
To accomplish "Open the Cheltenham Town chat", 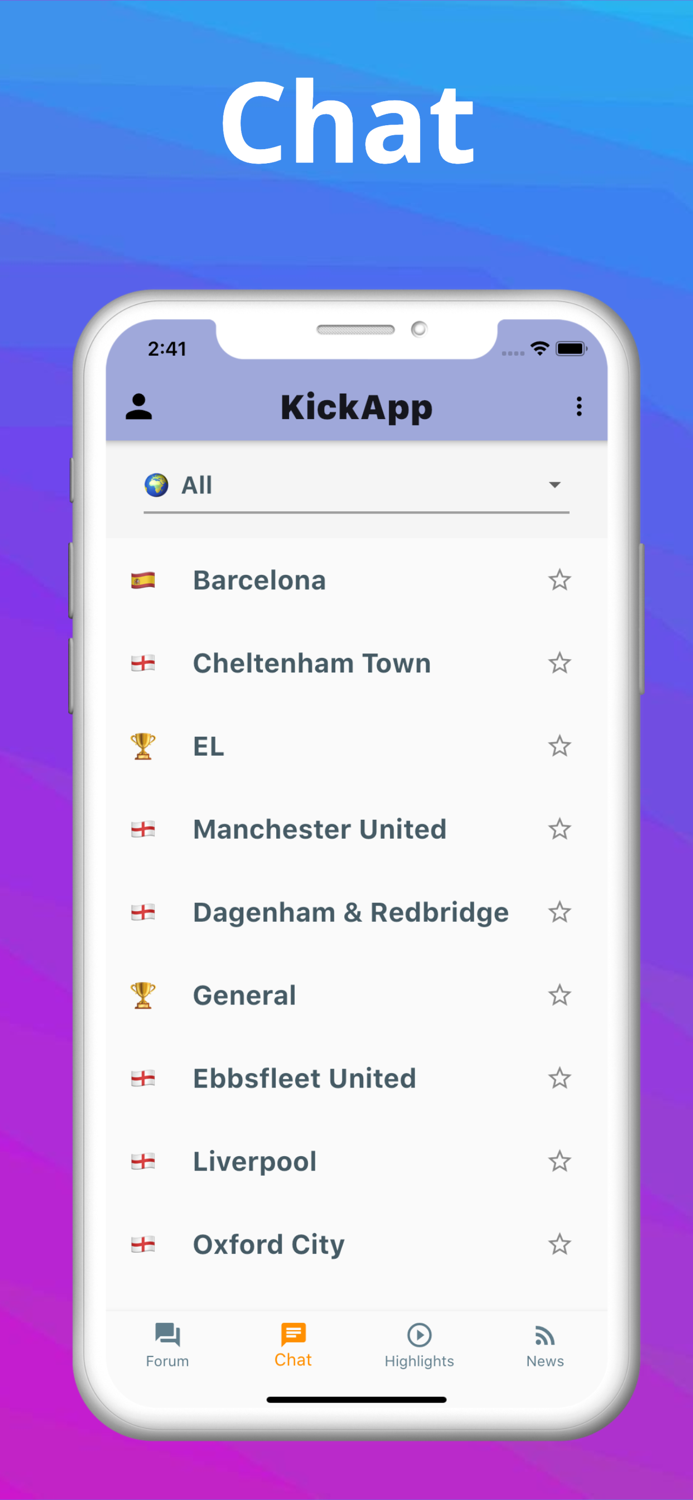I will click(311, 663).
